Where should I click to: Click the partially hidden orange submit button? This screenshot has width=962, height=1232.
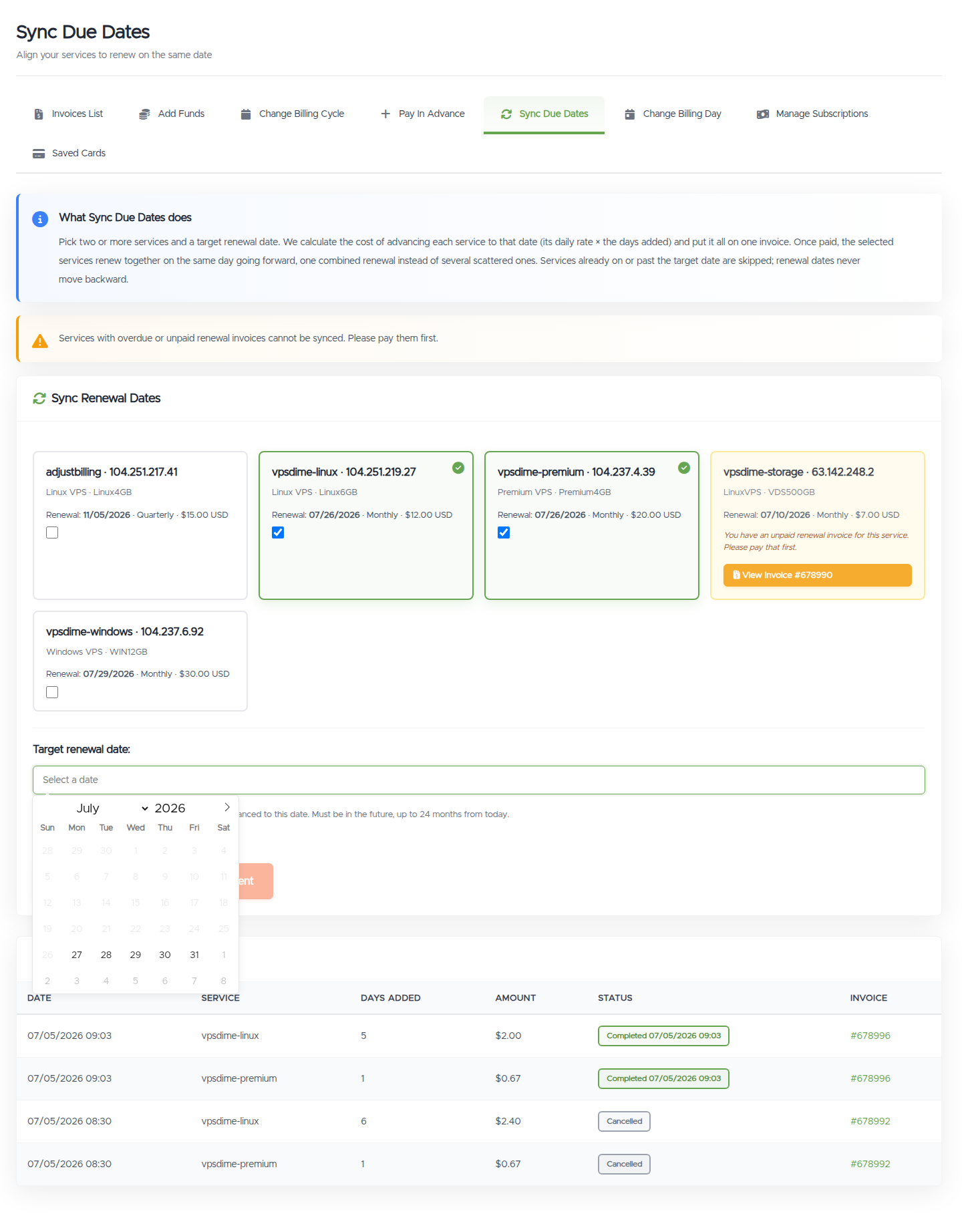(x=256, y=881)
